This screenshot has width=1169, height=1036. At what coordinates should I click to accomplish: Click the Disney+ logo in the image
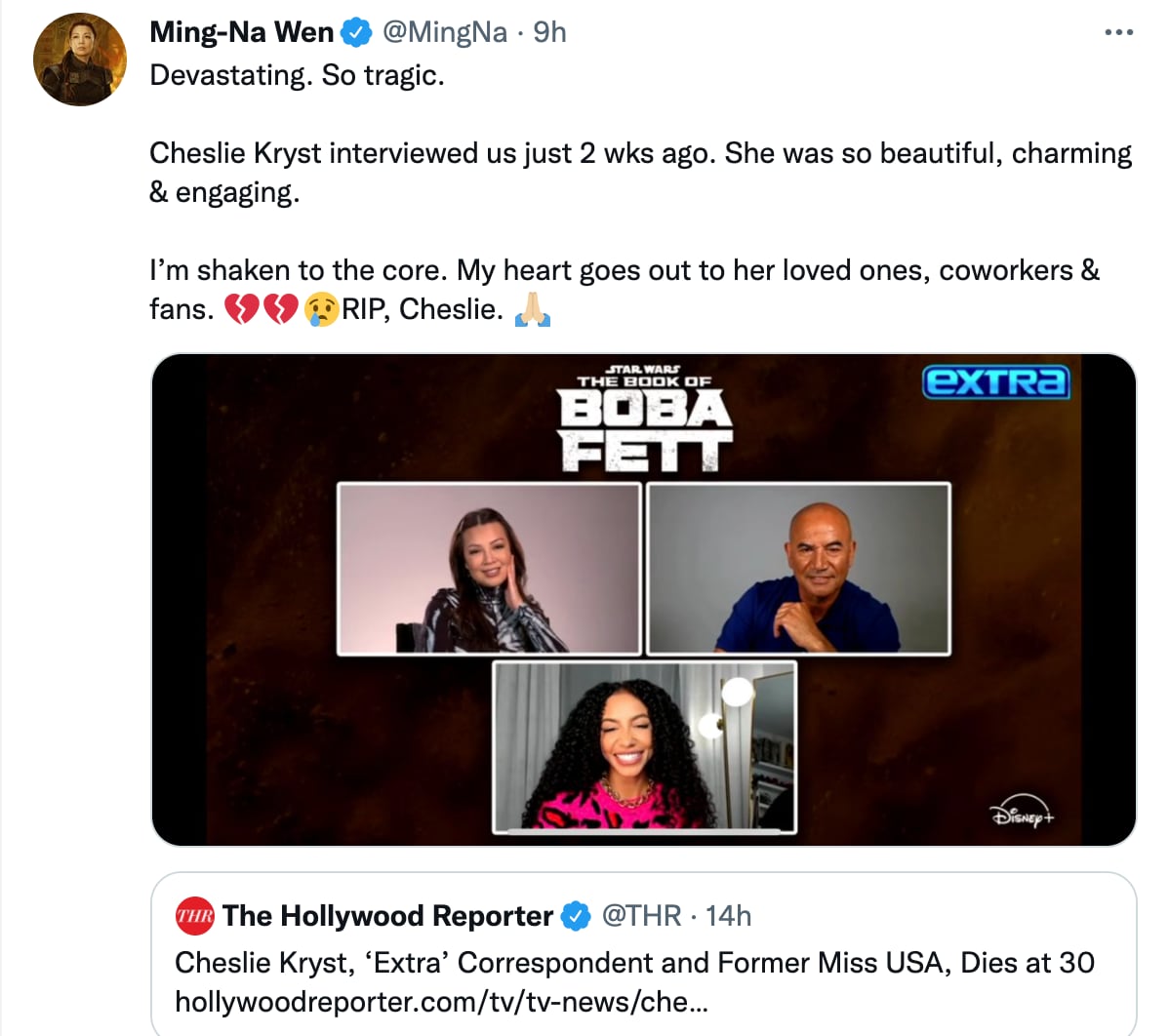click(x=1023, y=815)
